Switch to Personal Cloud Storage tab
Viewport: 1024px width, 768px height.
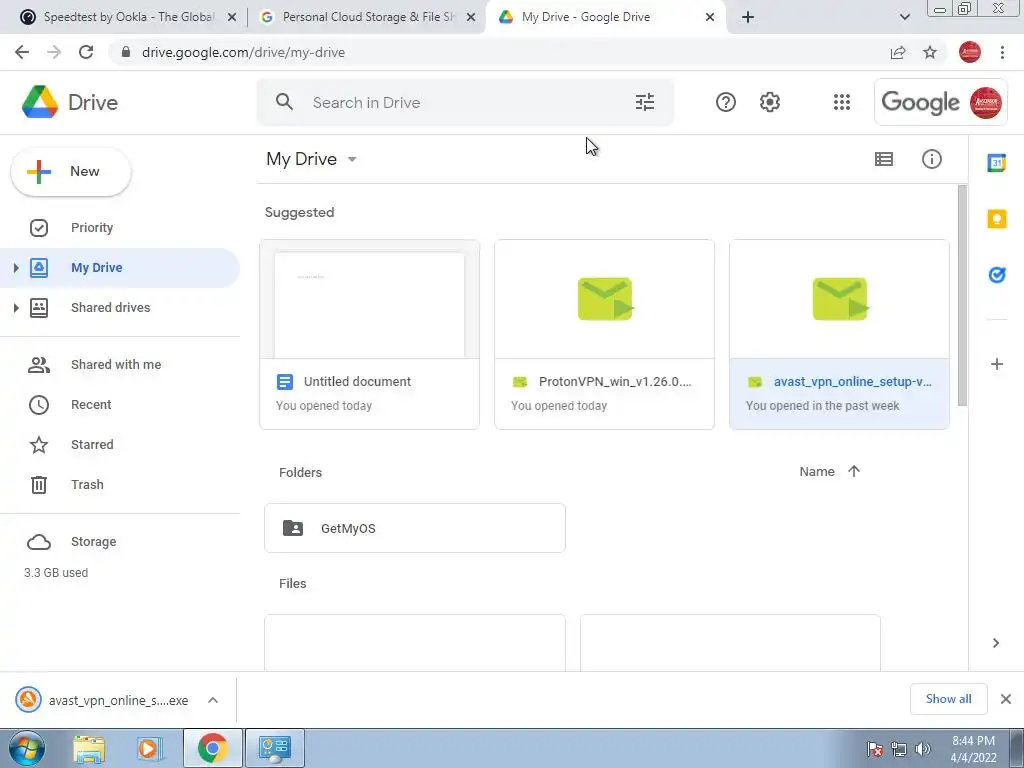tap(366, 17)
